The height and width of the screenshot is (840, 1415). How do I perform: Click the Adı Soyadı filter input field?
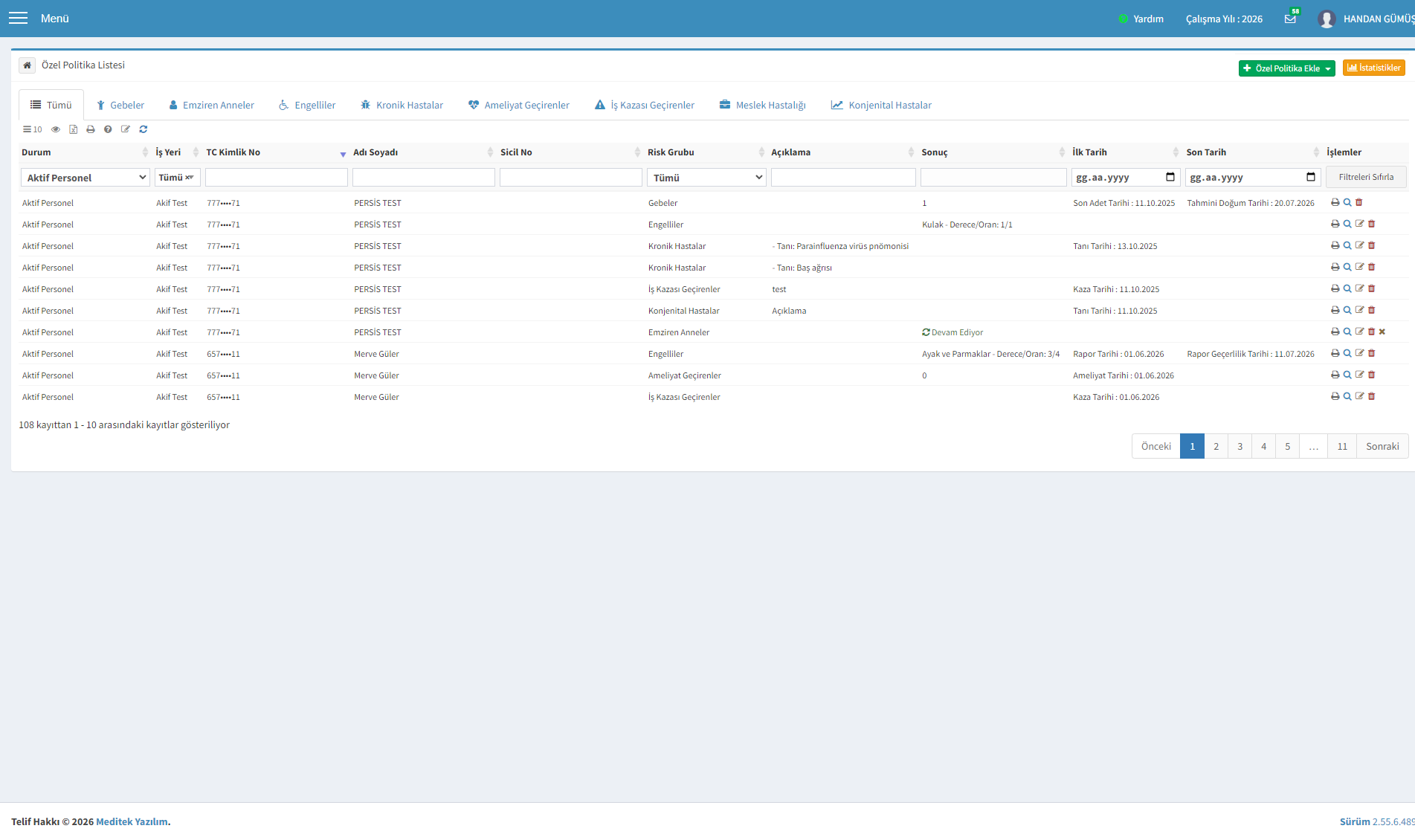coord(424,178)
